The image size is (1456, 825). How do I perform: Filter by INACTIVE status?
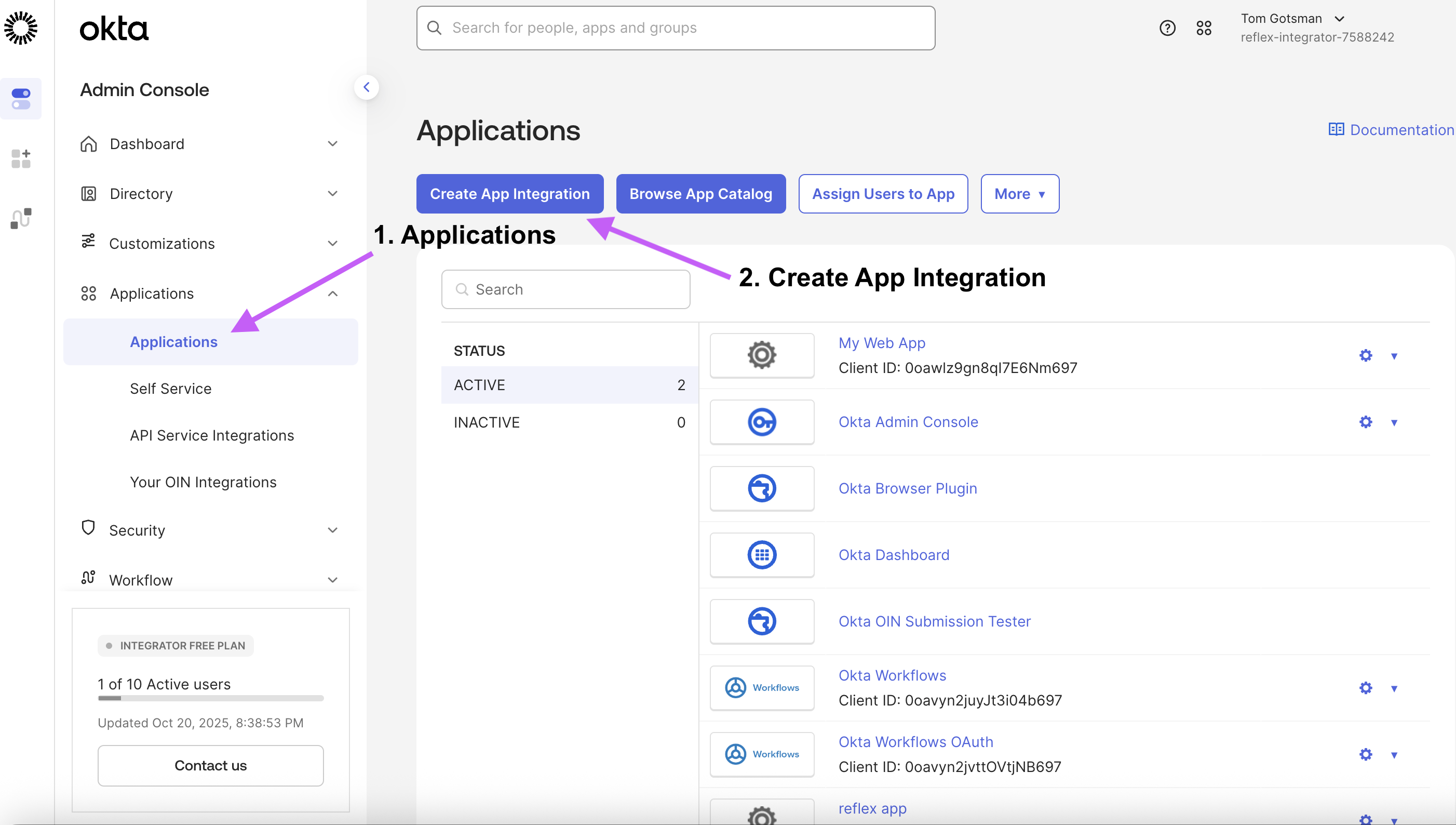pyautogui.click(x=569, y=422)
